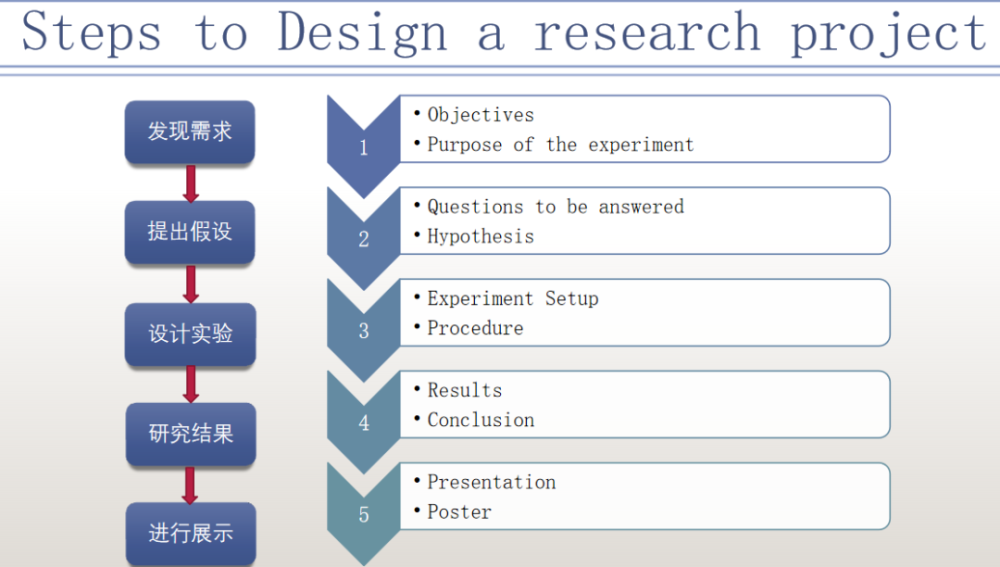The height and width of the screenshot is (567, 1000).
Task: Click the red arrow below 提出假设
Action: click(x=190, y=284)
